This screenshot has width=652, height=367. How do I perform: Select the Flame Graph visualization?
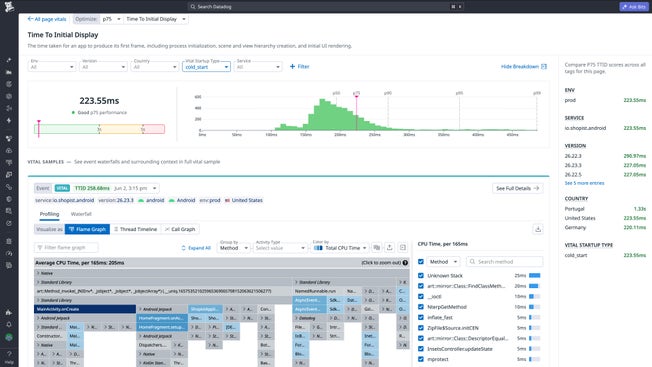[x=87, y=229]
